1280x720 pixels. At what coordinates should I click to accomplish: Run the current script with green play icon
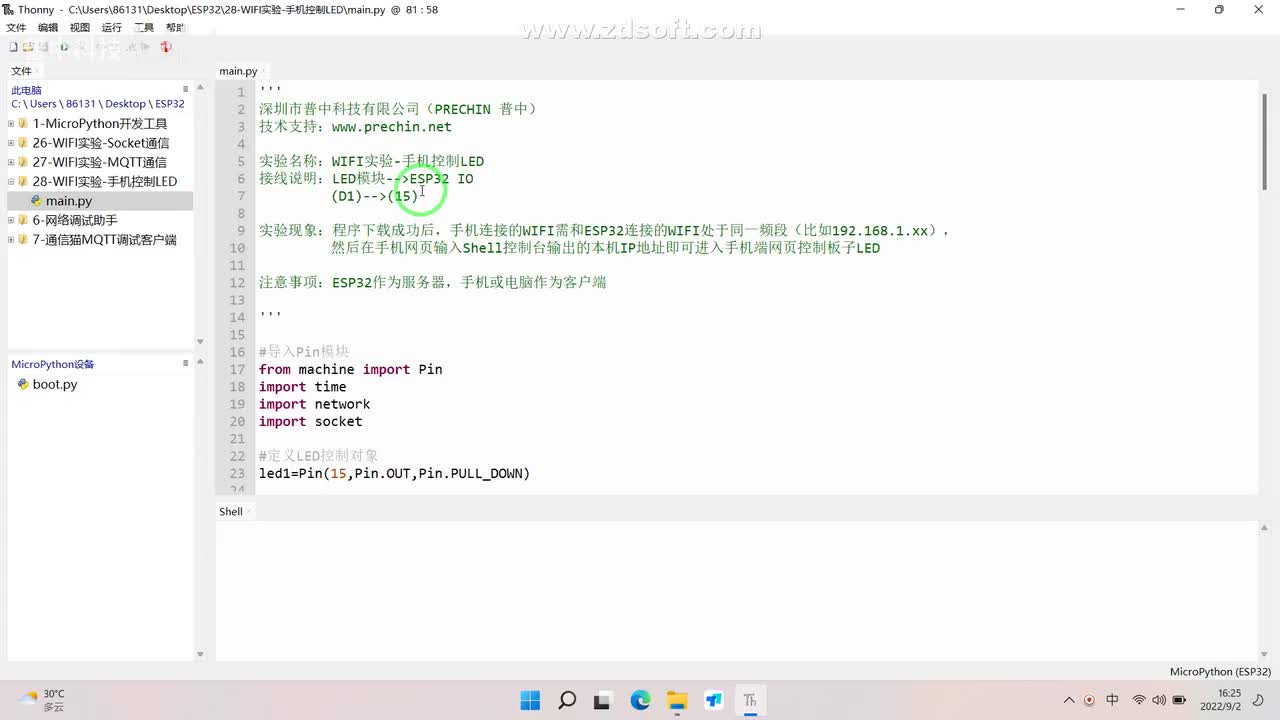click(x=65, y=46)
